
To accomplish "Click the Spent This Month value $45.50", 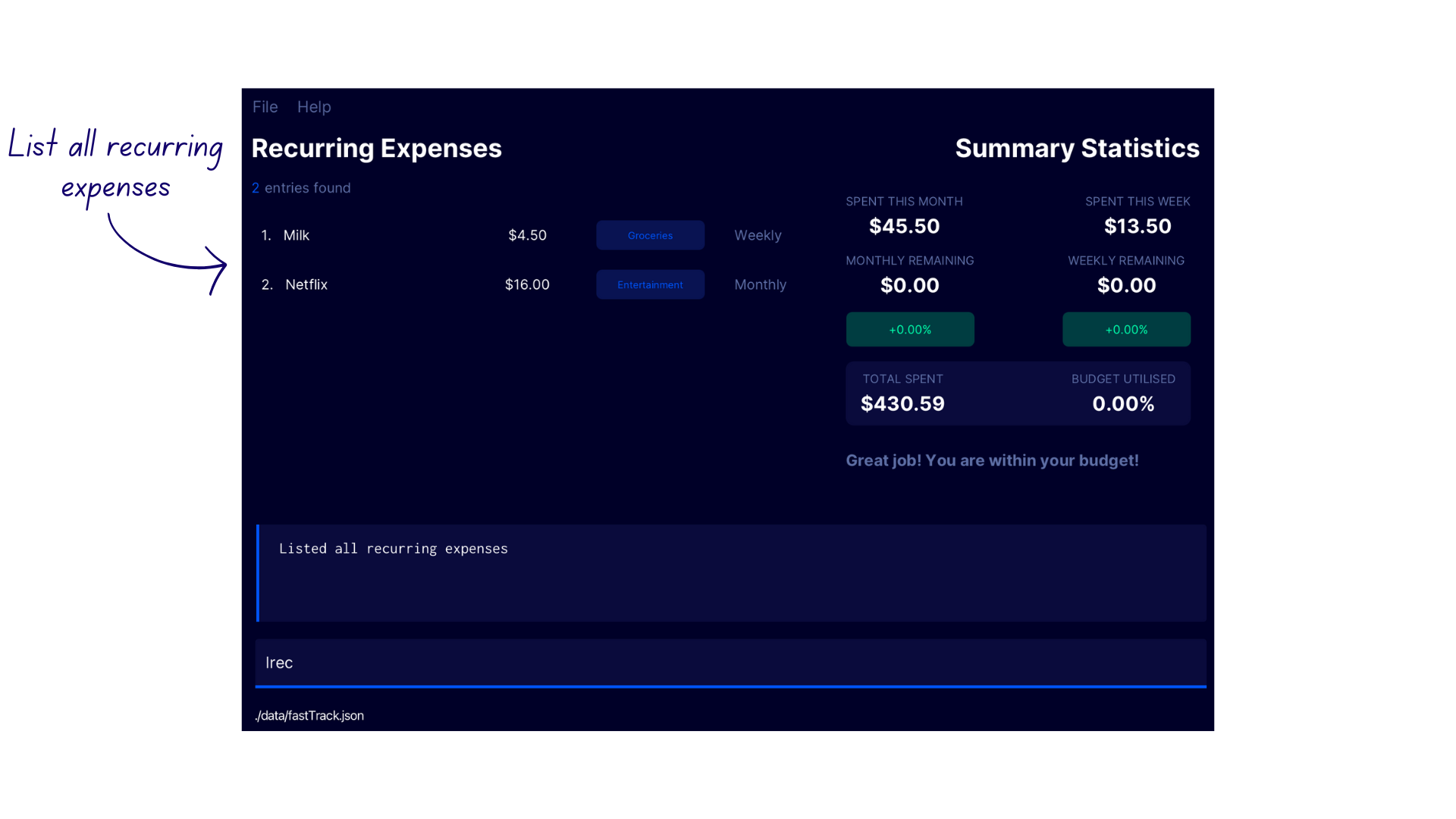I will point(904,226).
